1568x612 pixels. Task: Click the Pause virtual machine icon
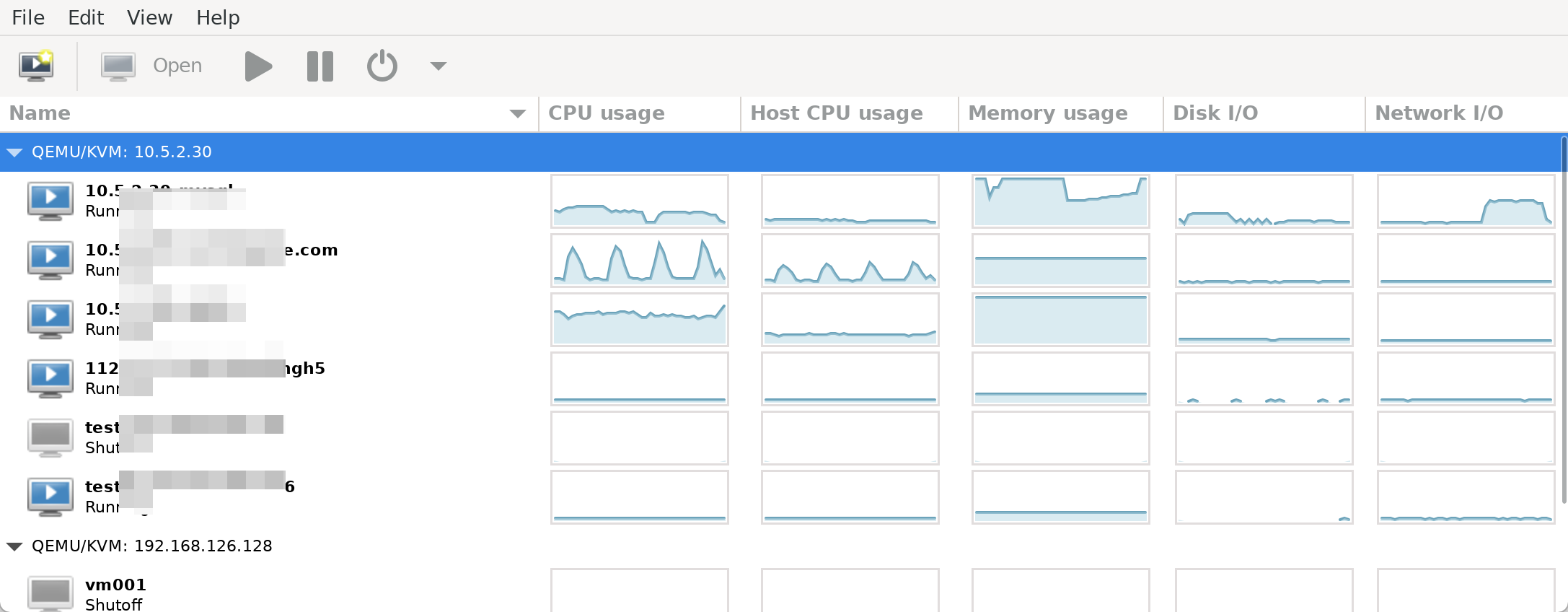point(320,66)
